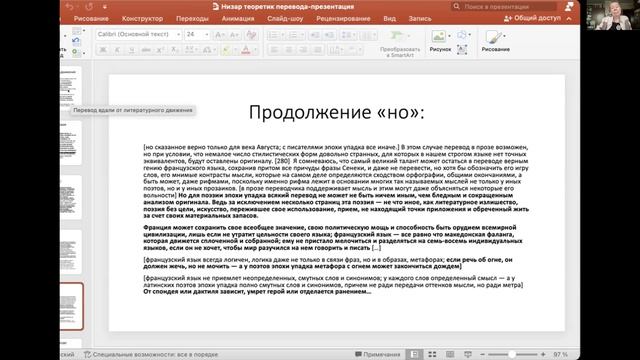Open the font name combo box Calibri
The image size is (640, 360).
click(138, 34)
